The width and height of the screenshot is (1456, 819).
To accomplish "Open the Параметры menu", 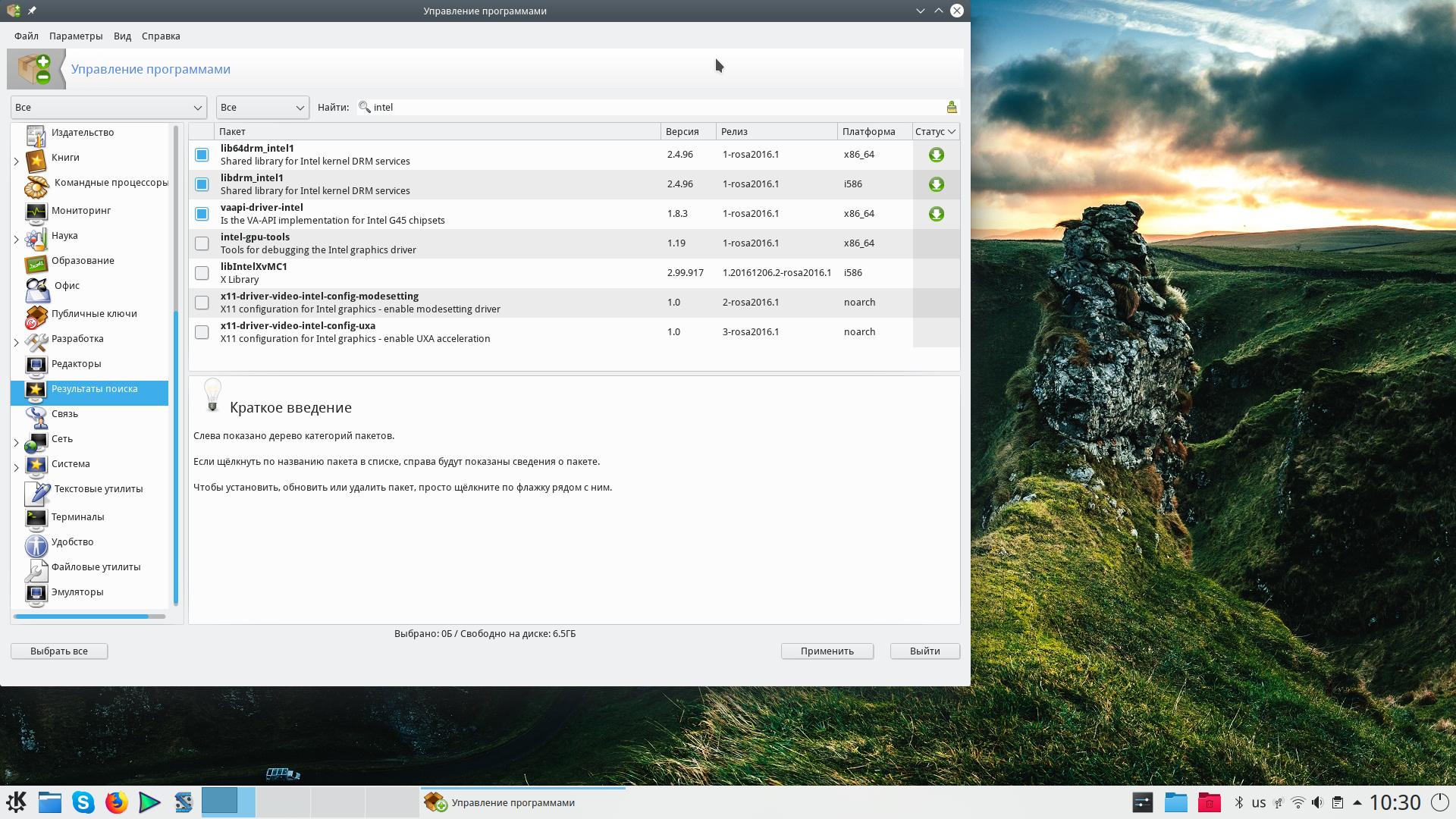I will (x=75, y=36).
